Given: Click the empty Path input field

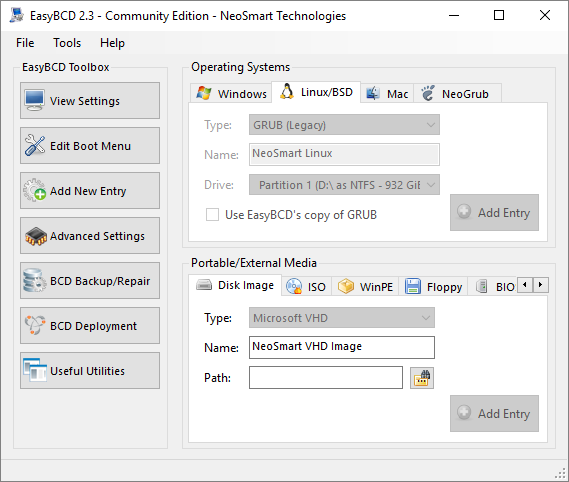Looking at the screenshot, I should [326, 377].
